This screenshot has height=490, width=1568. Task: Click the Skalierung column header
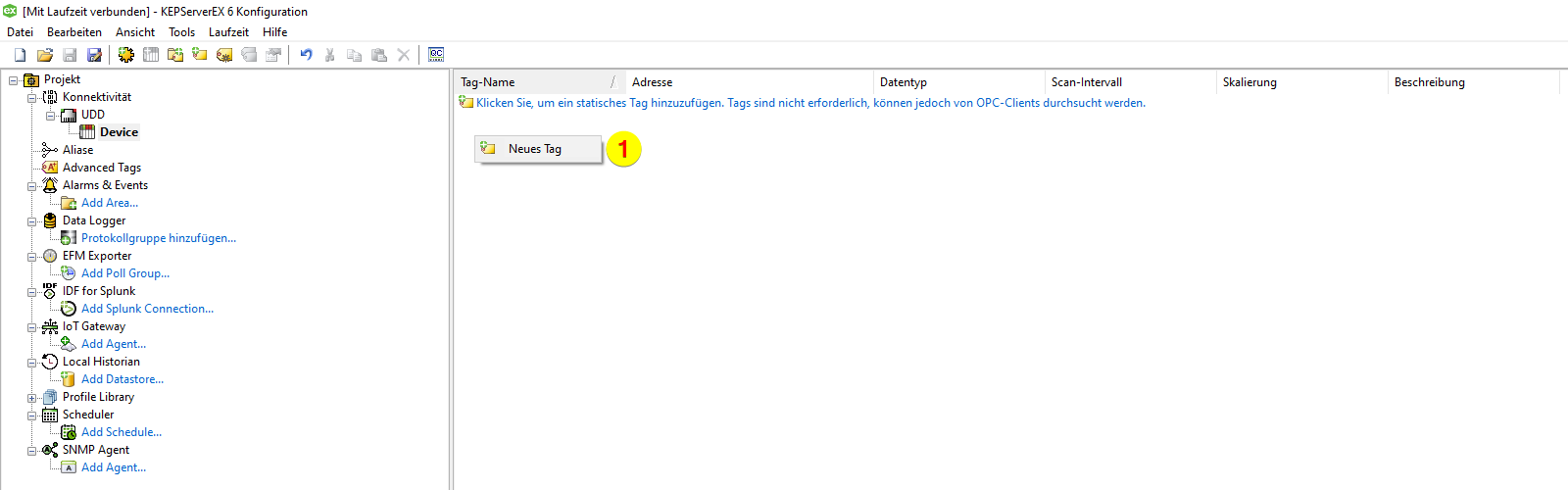click(1302, 82)
